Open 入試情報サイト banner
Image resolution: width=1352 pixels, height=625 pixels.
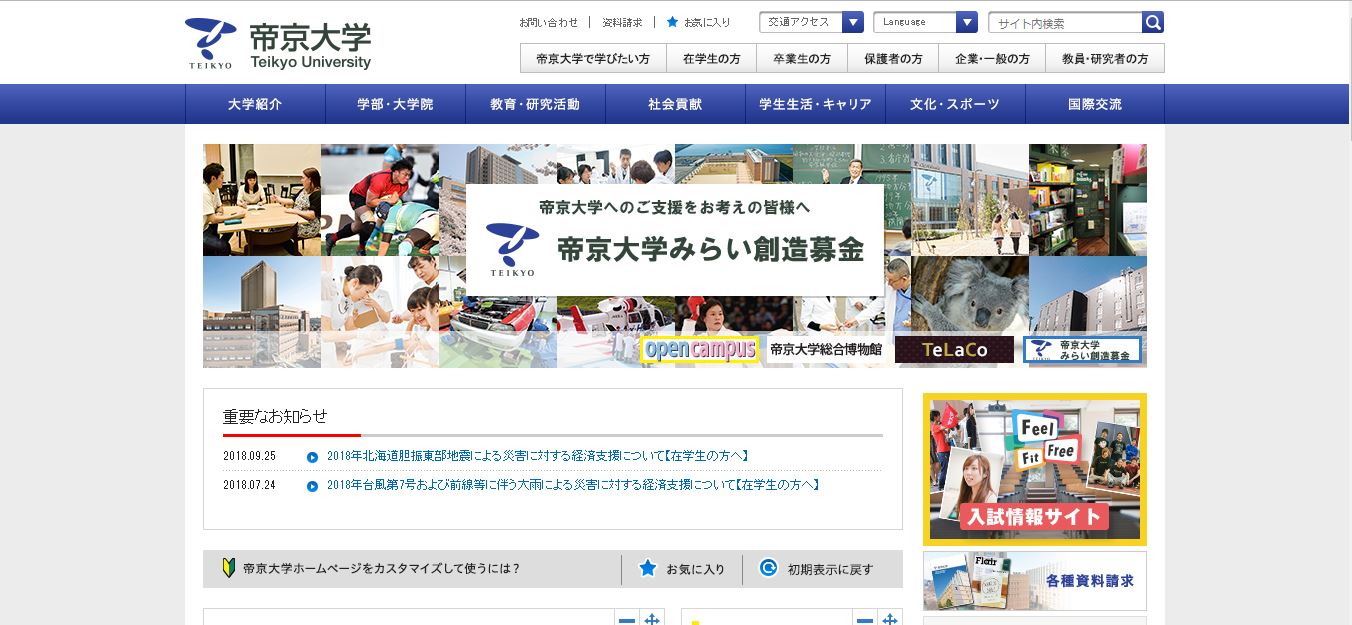click(1035, 469)
